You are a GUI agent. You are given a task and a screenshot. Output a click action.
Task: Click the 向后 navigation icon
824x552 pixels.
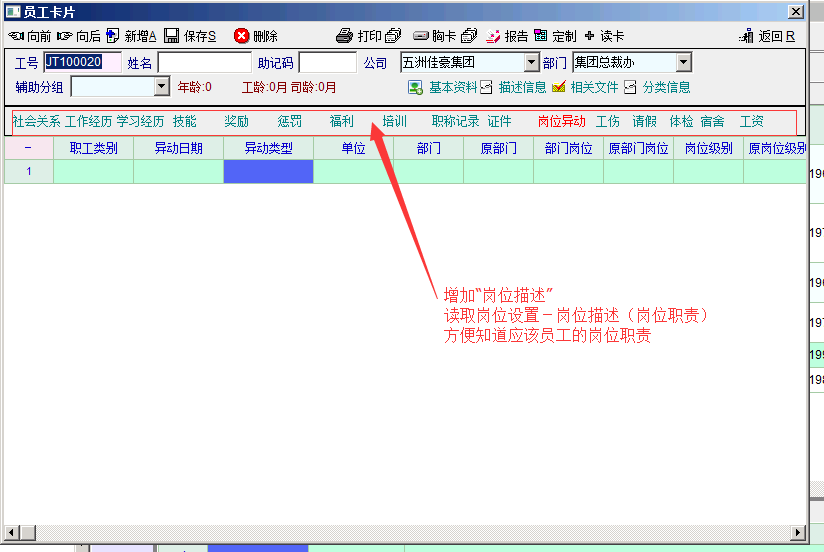coord(65,36)
